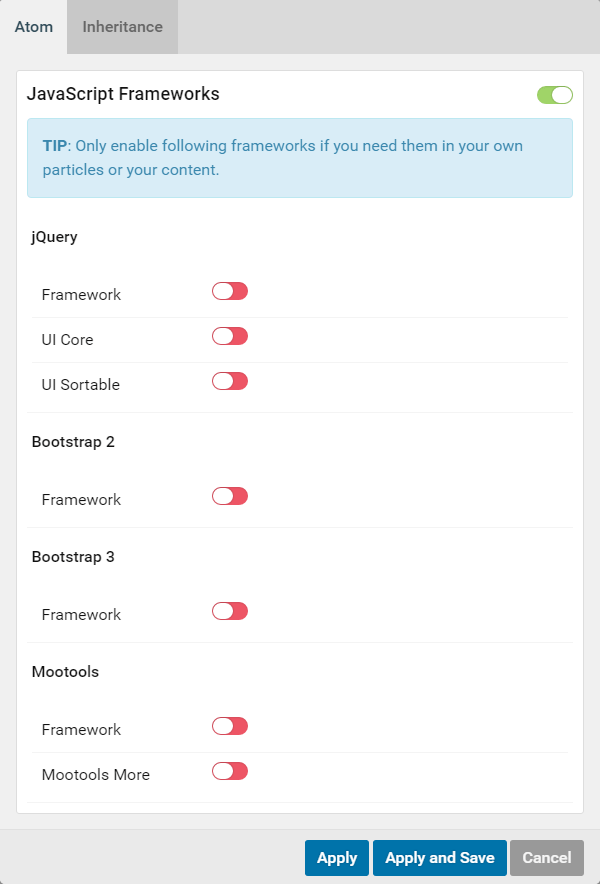Click the Bootstrap 2 section heading

click(73, 441)
